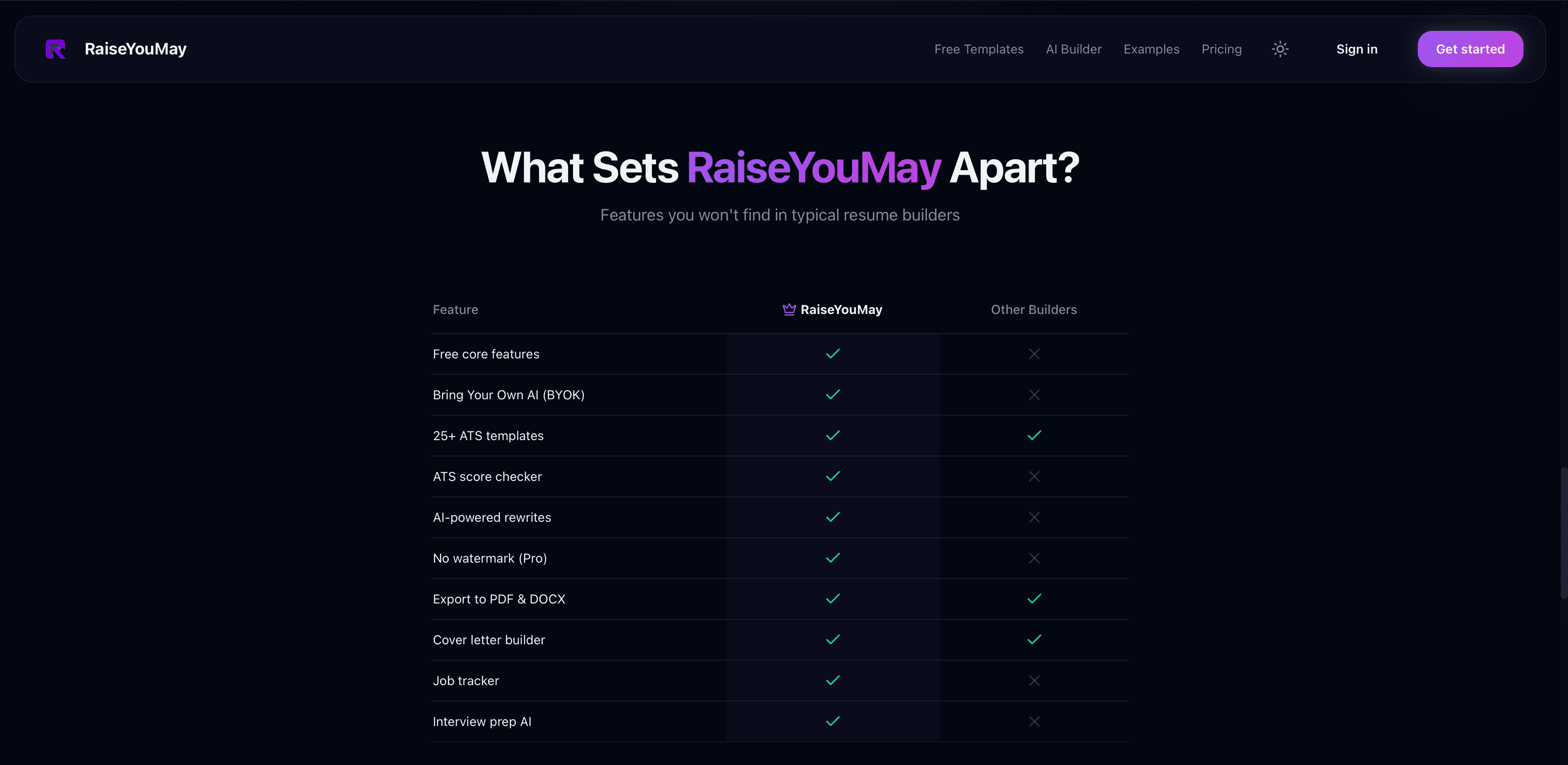Screen dimensions: 1568x765
Task: Click the checkmark for Export to PDF & DOCX
Action: 833,598
